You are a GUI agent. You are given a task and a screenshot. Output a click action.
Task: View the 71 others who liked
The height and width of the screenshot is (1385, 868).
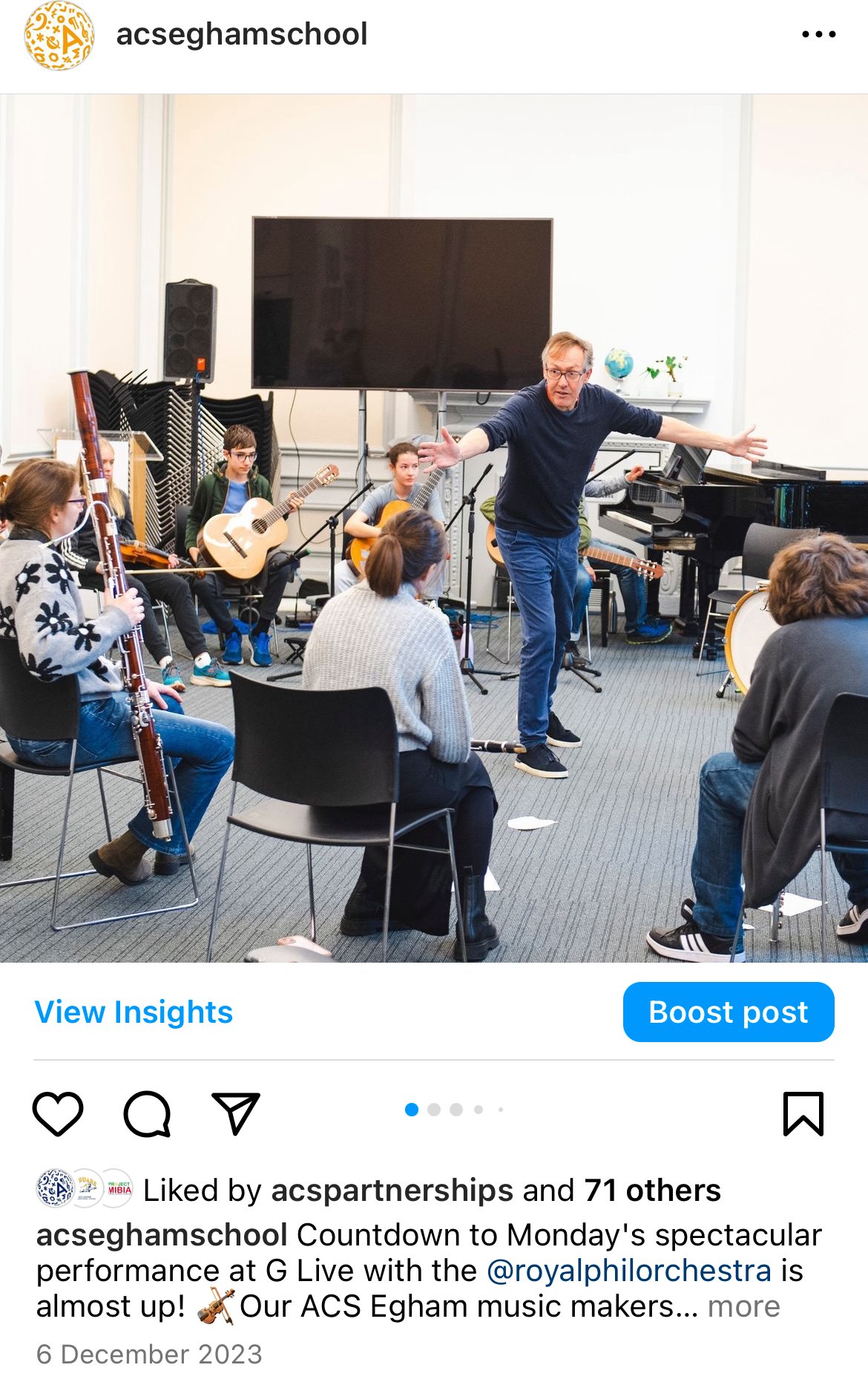[652, 1191]
